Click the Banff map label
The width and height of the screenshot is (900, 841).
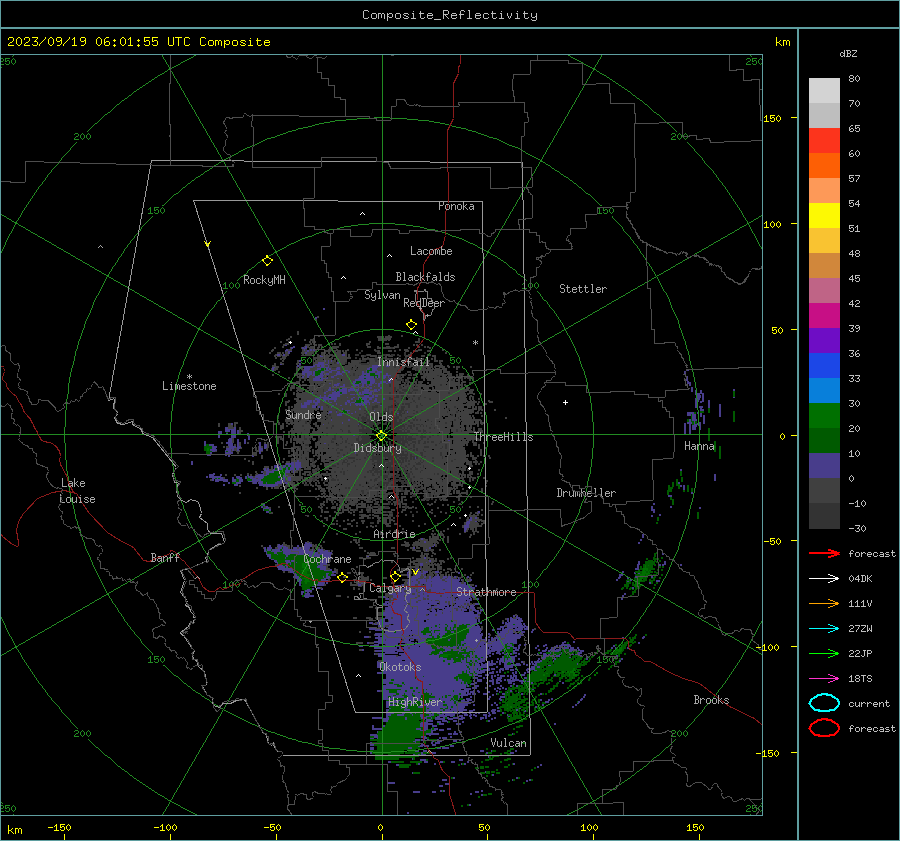[x=165, y=557]
